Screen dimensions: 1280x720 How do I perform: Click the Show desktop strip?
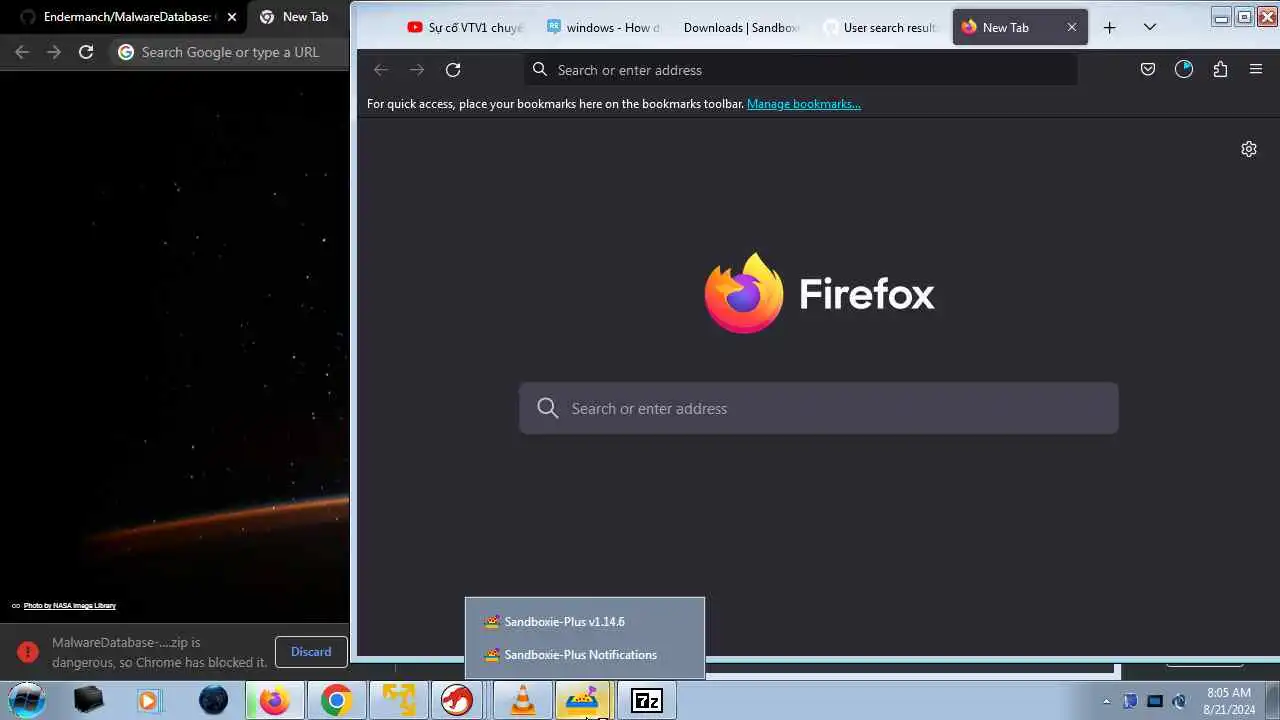1272,701
